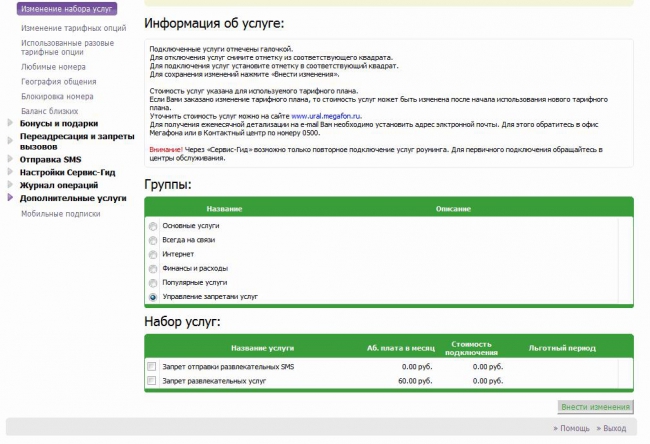Click "Название услуги" column header
The width and height of the screenshot is (650, 444).
(x=262, y=348)
